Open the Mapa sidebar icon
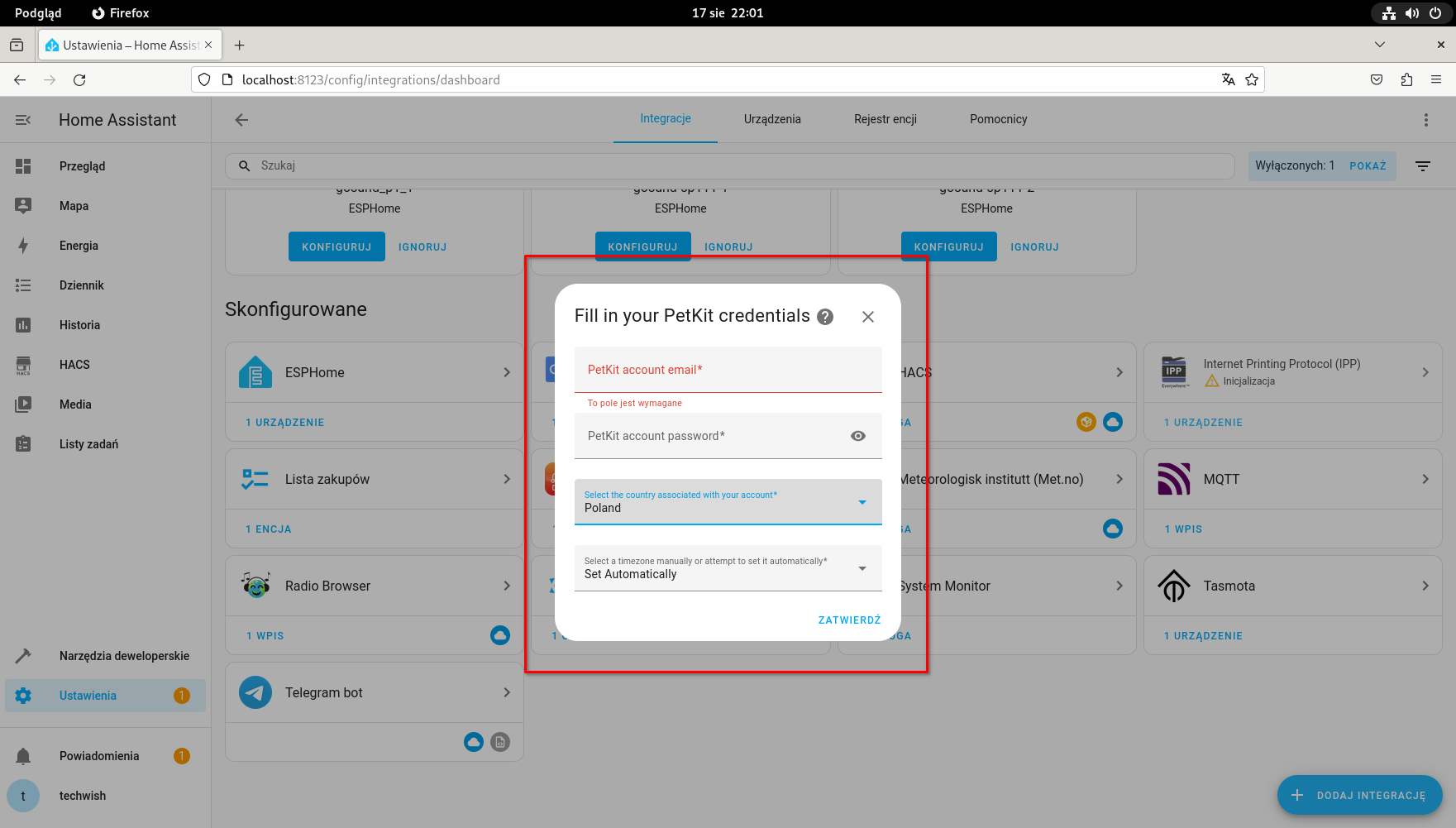Viewport: 1456px width, 828px height. (23, 206)
